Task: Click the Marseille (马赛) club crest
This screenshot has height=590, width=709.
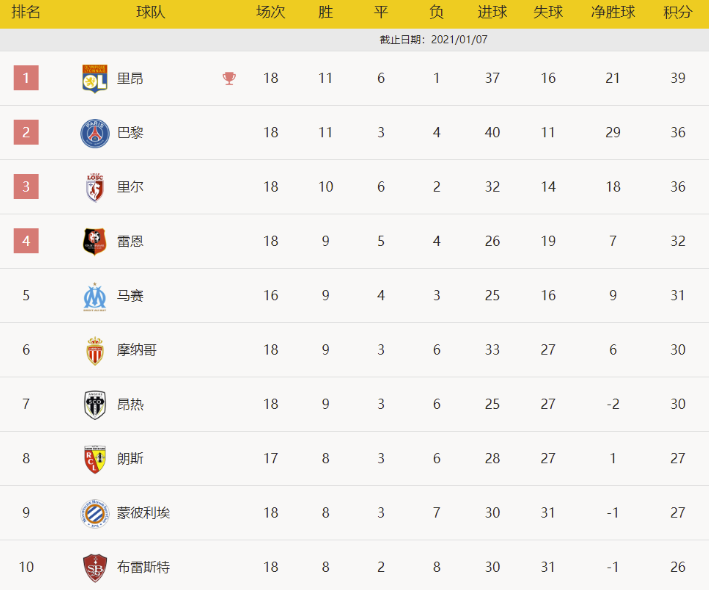Action: point(95,296)
